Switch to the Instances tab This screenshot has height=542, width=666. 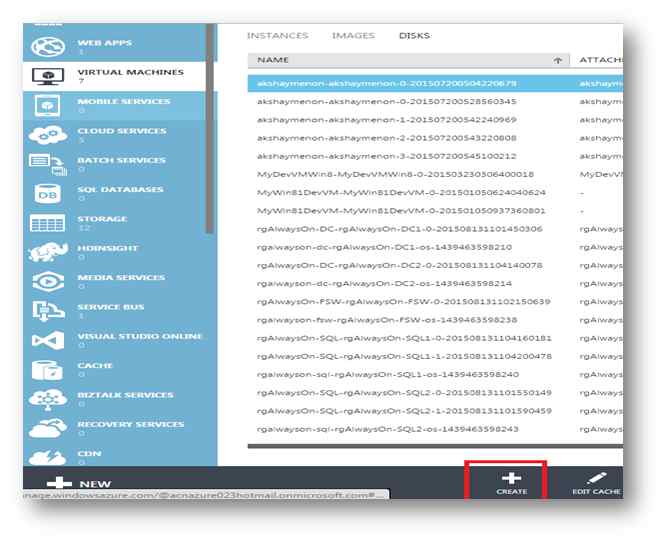(278, 36)
